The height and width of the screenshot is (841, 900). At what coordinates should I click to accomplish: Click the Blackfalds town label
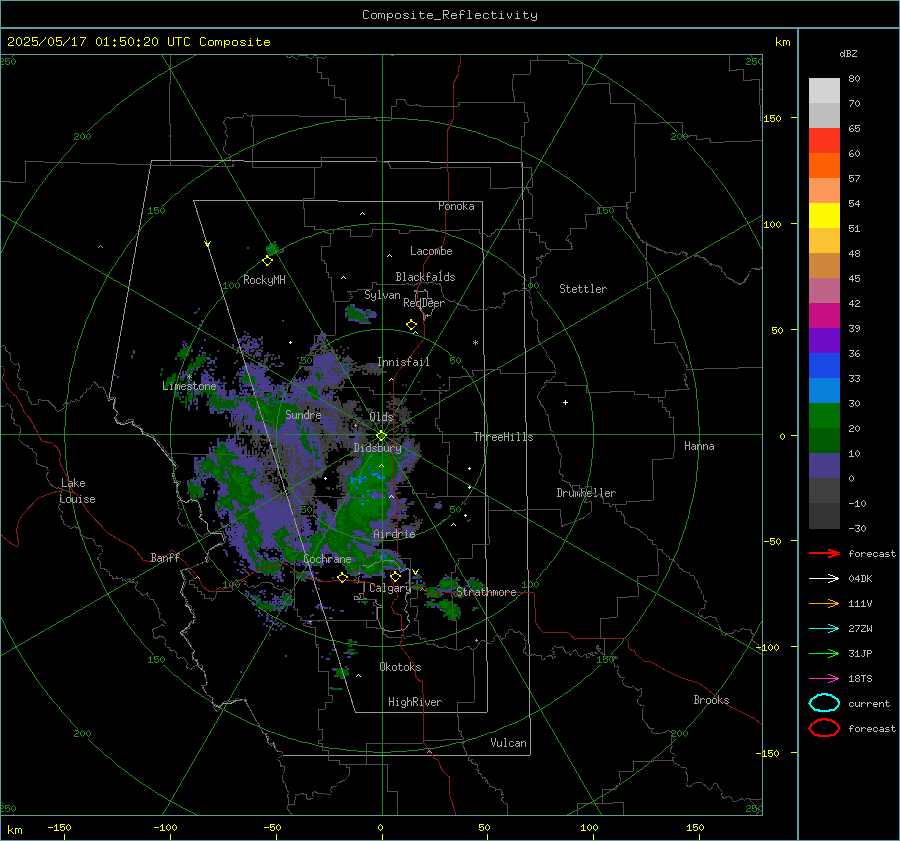[x=425, y=277]
